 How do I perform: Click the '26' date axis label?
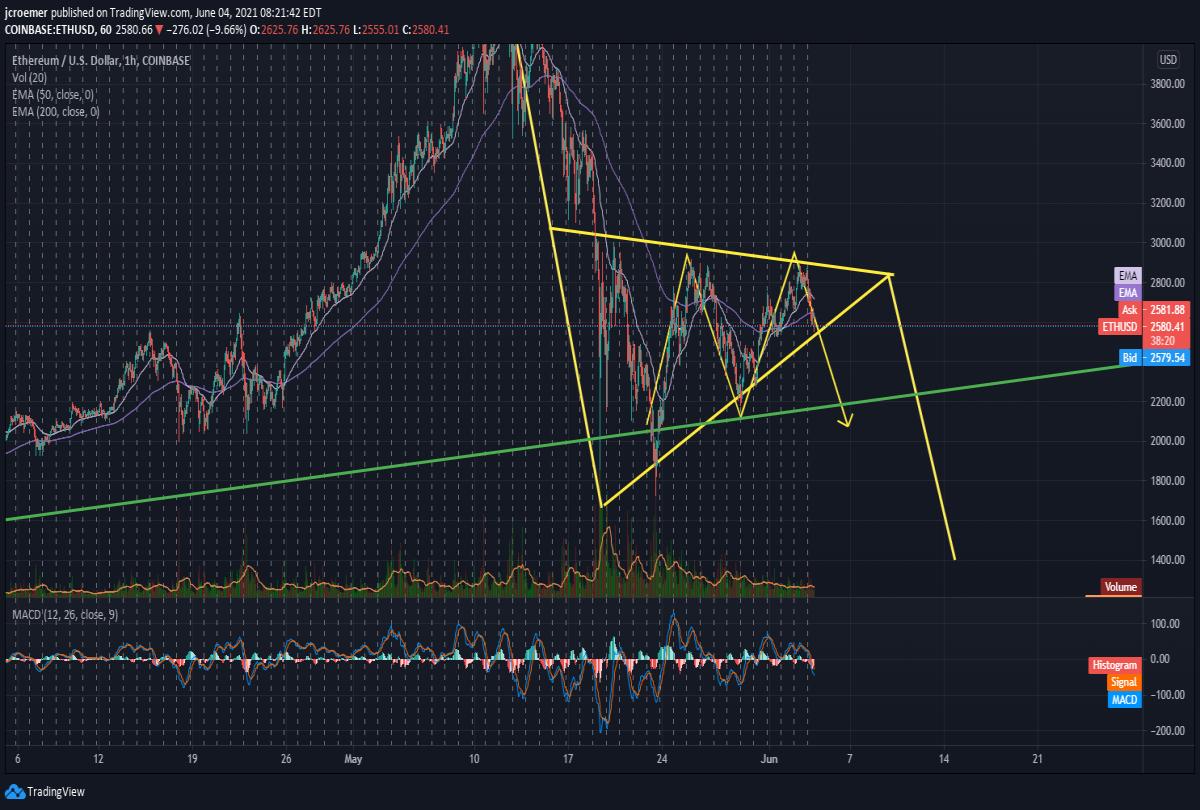285,759
